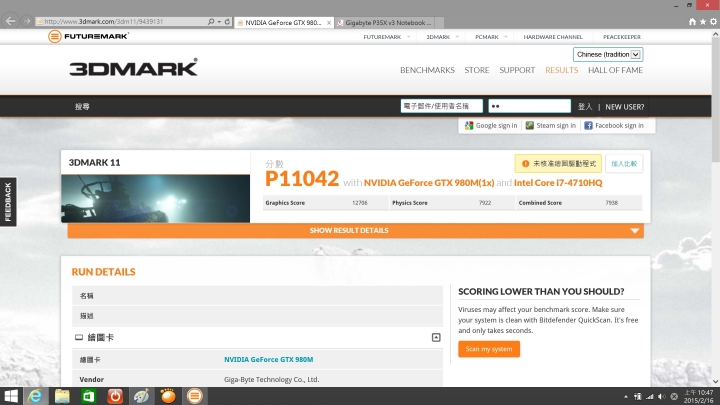Click the Scan my system button

pyautogui.click(x=489, y=349)
